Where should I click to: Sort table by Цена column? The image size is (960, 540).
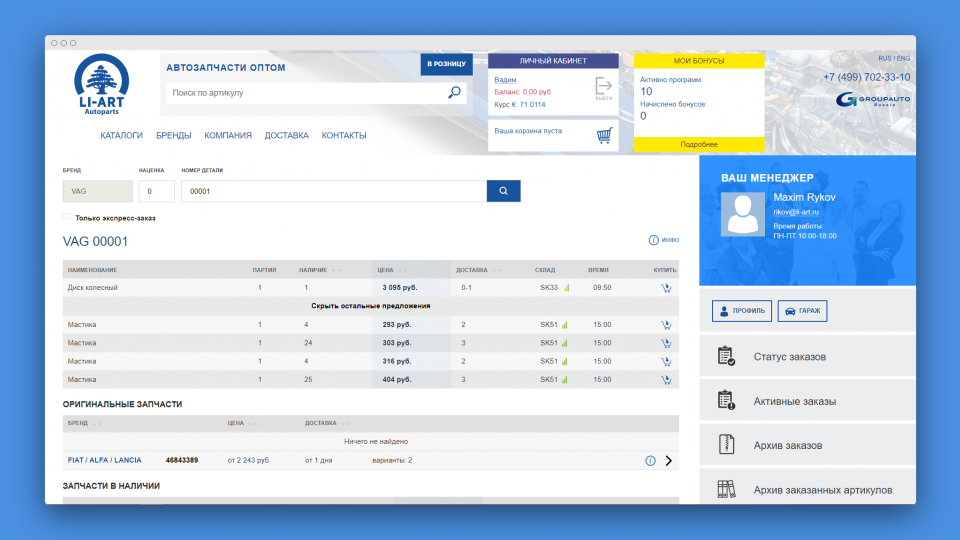[385, 270]
